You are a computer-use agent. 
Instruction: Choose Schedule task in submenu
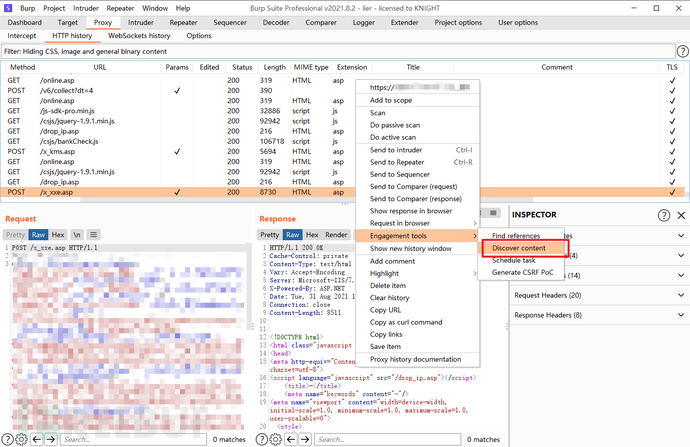[514, 260]
